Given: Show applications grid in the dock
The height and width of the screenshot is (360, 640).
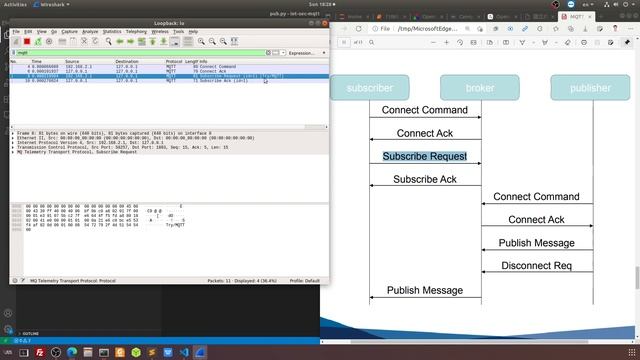Looking at the screenshot, I should pyautogui.click(x=632, y=352).
